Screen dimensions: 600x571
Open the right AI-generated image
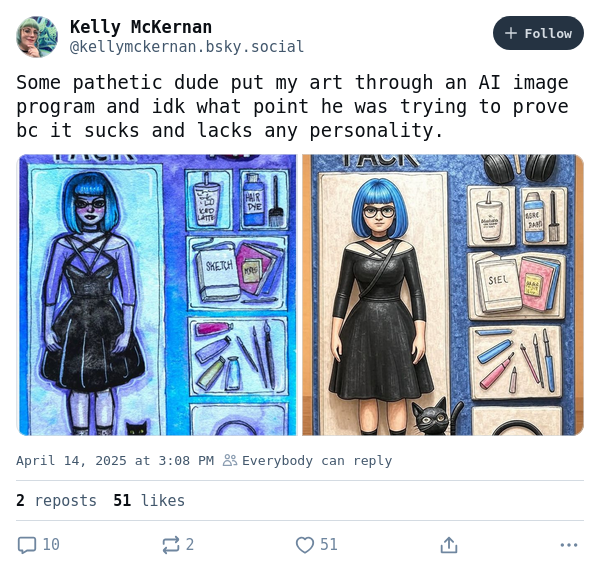pos(443,295)
